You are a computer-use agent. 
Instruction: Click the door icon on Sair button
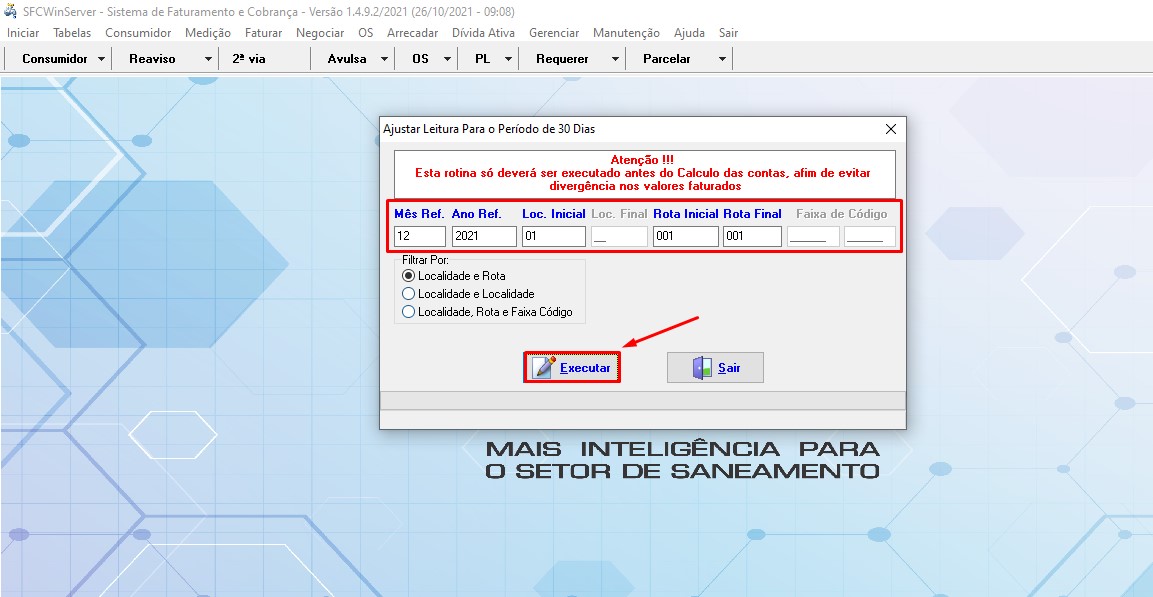[703, 367]
